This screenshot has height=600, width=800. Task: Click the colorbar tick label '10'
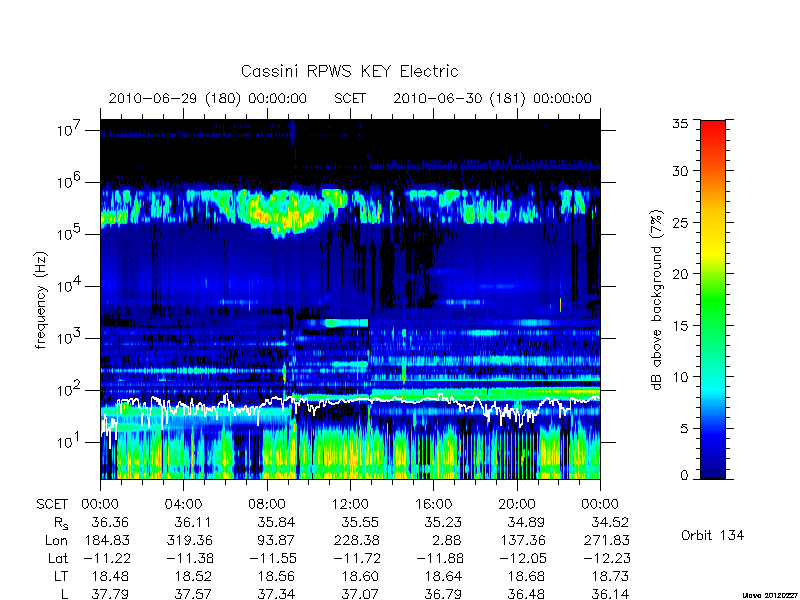pyautogui.click(x=680, y=377)
